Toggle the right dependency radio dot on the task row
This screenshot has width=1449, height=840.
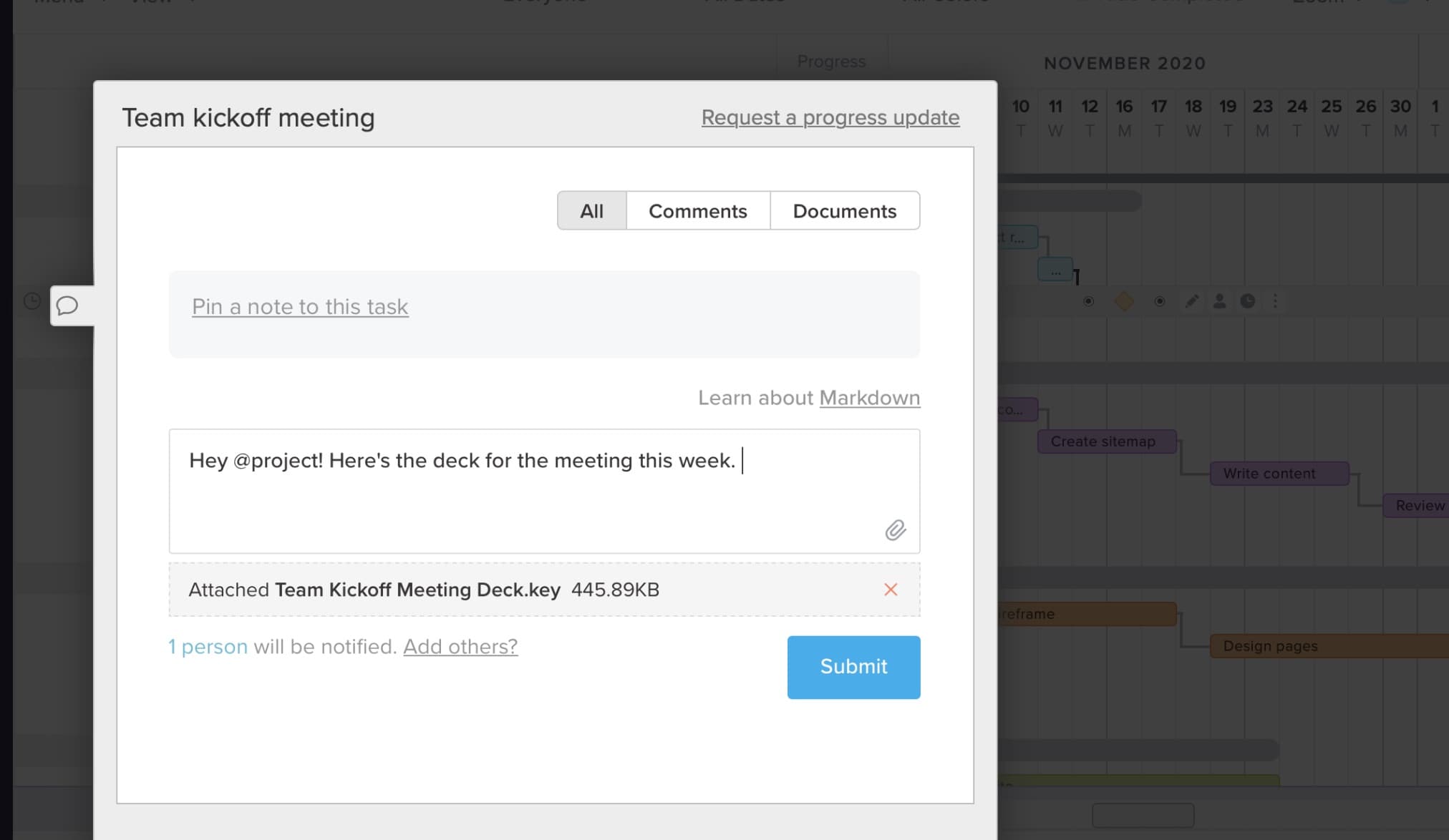pos(1160,301)
